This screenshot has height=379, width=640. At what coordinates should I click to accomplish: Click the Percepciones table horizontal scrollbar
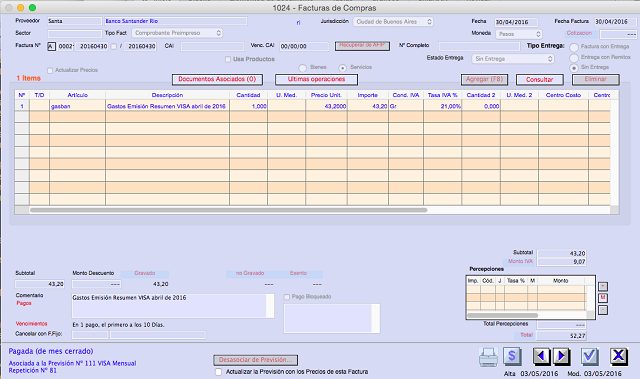coord(502,315)
